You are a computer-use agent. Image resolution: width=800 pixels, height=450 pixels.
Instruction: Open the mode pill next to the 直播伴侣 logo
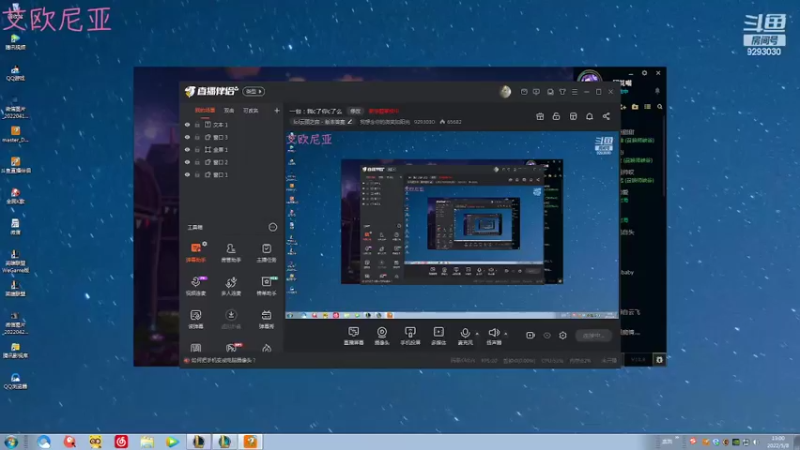point(254,91)
